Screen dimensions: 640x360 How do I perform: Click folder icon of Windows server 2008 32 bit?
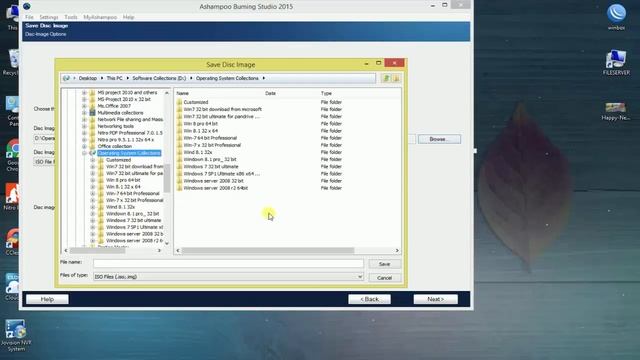pos(179,181)
